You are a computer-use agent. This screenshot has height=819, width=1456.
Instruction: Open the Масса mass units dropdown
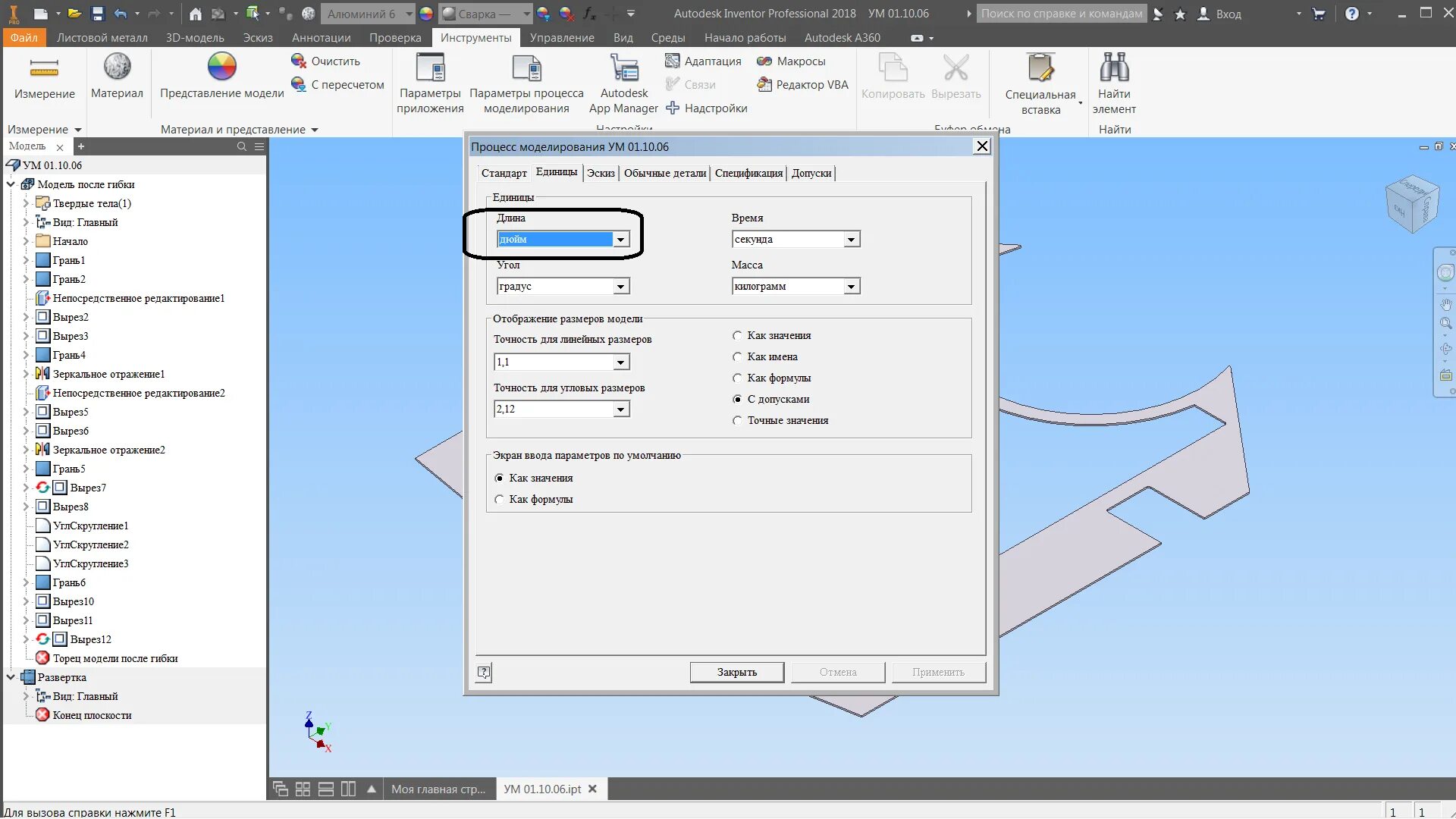click(851, 287)
